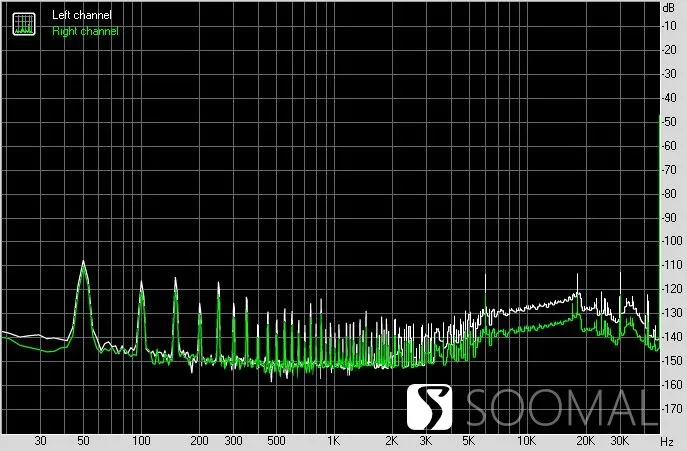This screenshot has width=687, height=451.
Task: Click the 30K frequency label
Action: tap(620, 441)
